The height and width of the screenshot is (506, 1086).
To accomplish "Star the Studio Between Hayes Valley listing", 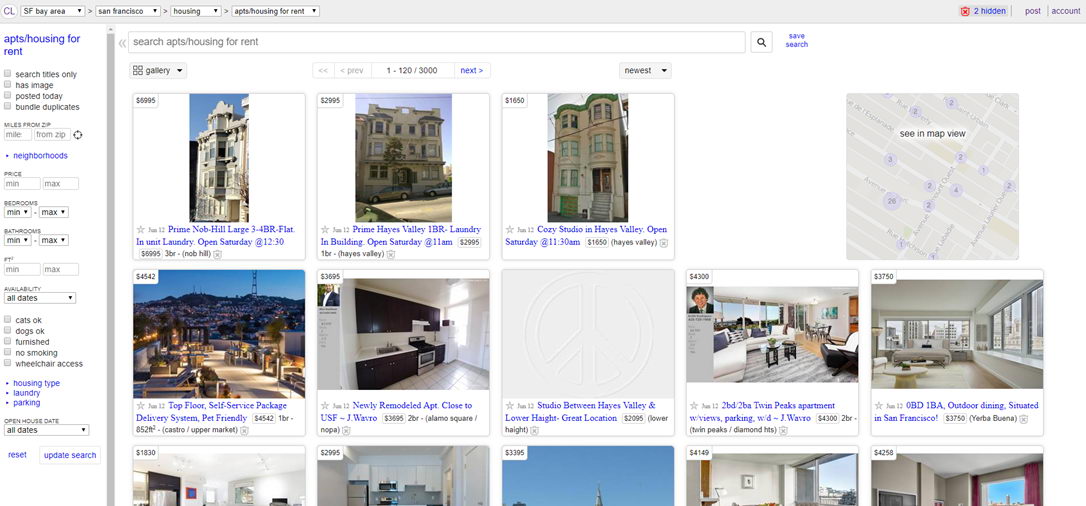I will click(x=510, y=406).
